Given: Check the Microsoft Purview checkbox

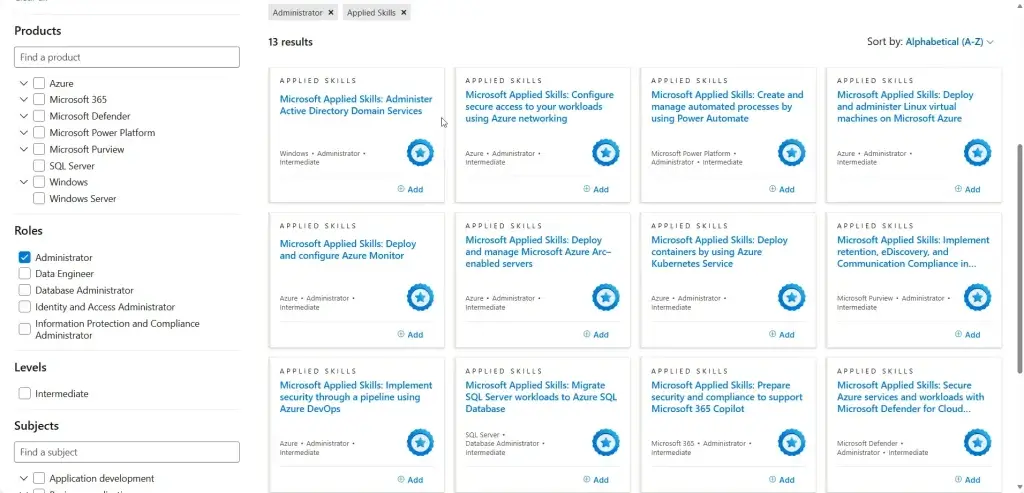Looking at the screenshot, I should pos(39,149).
